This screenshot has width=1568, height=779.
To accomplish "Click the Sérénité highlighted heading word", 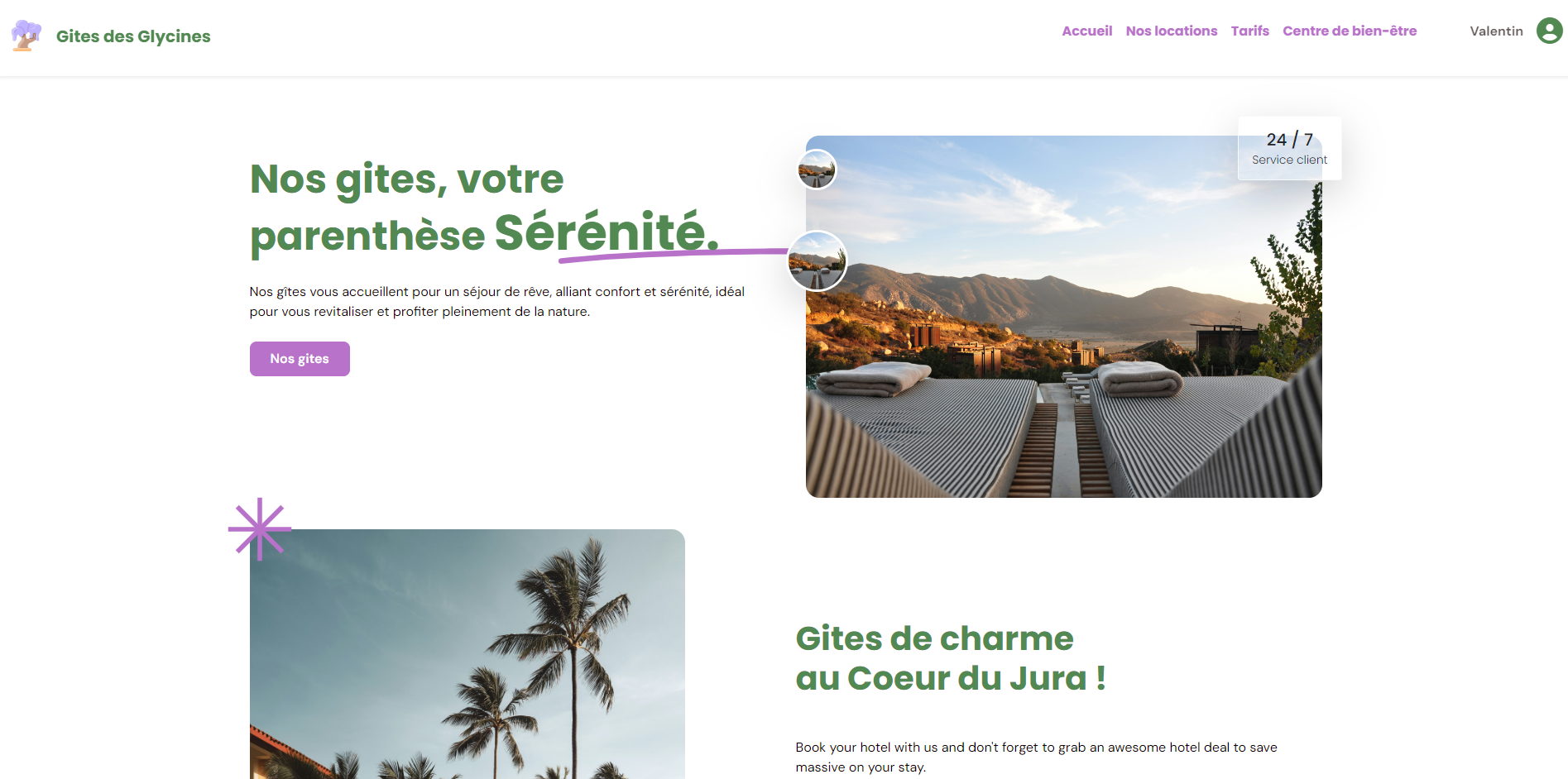I will click(607, 232).
